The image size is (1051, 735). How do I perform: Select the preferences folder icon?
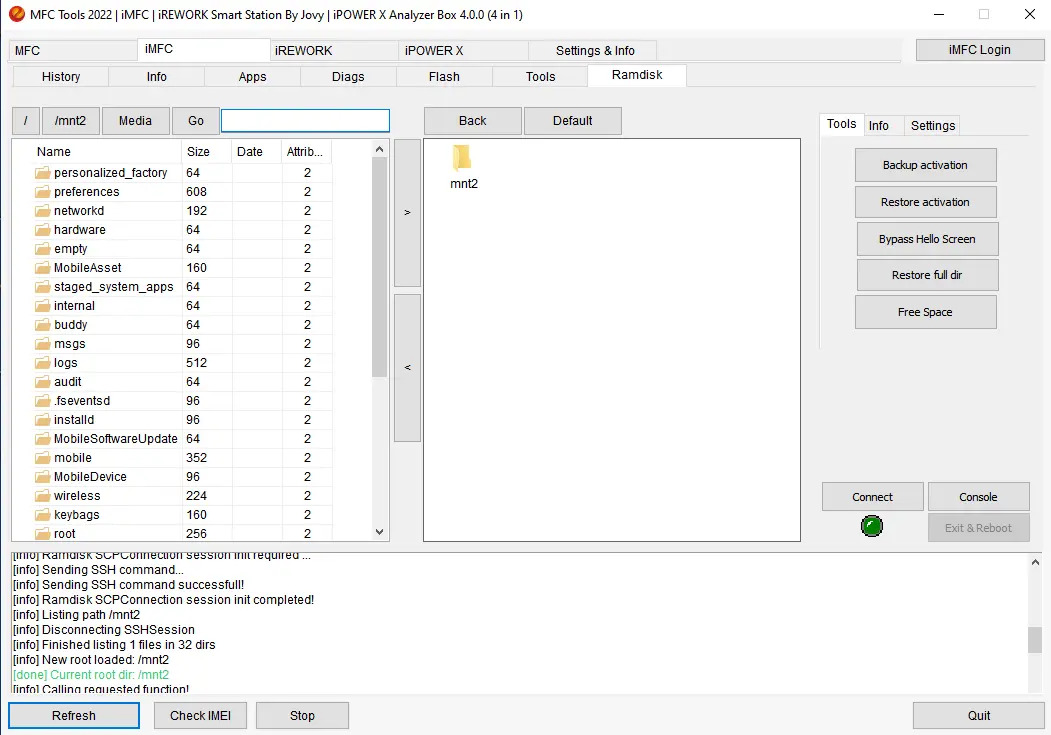[43, 192]
